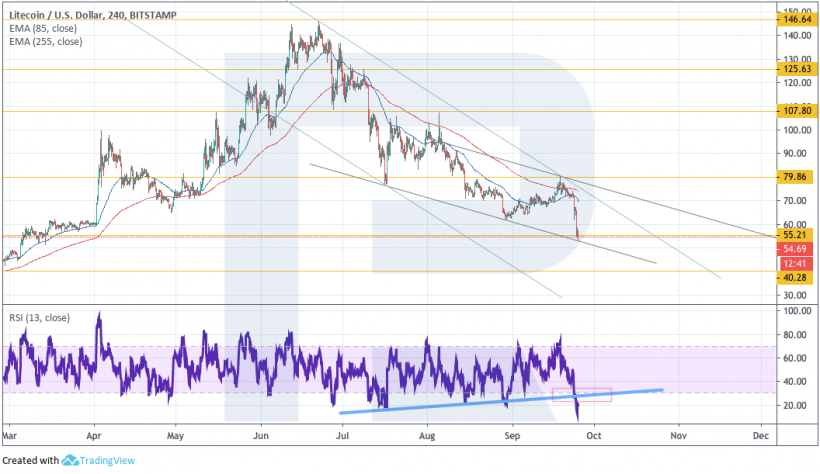This screenshot has height=474, width=820.
Task: Click the Jun marker on time axis
Action: (262, 437)
